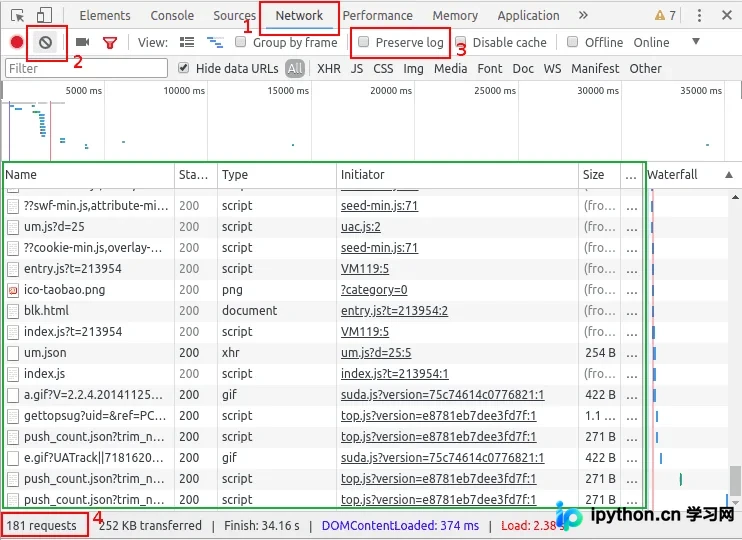This screenshot has height=540, width=742.
Task: Filter requests by Img
Action: coord(413,69)
